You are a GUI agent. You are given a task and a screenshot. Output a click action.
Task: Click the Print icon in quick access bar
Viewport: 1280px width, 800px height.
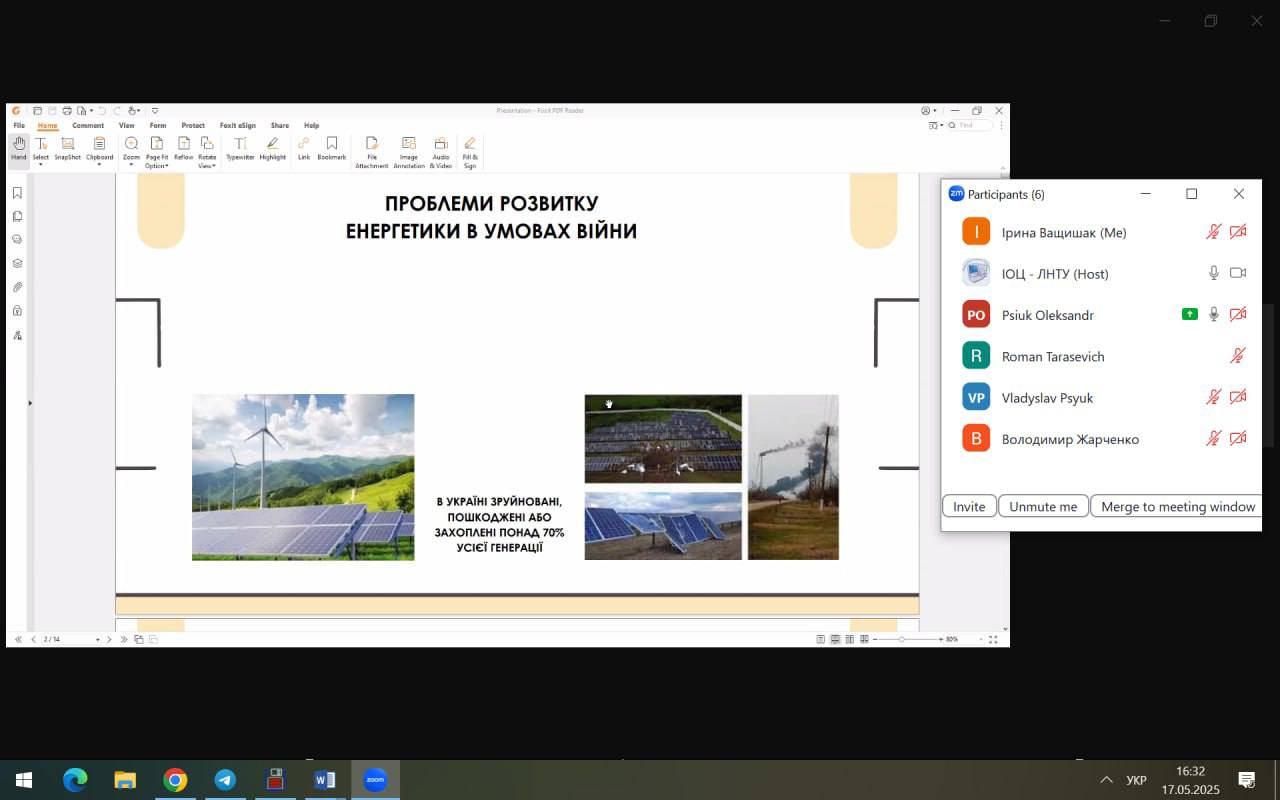click(67, 111)
